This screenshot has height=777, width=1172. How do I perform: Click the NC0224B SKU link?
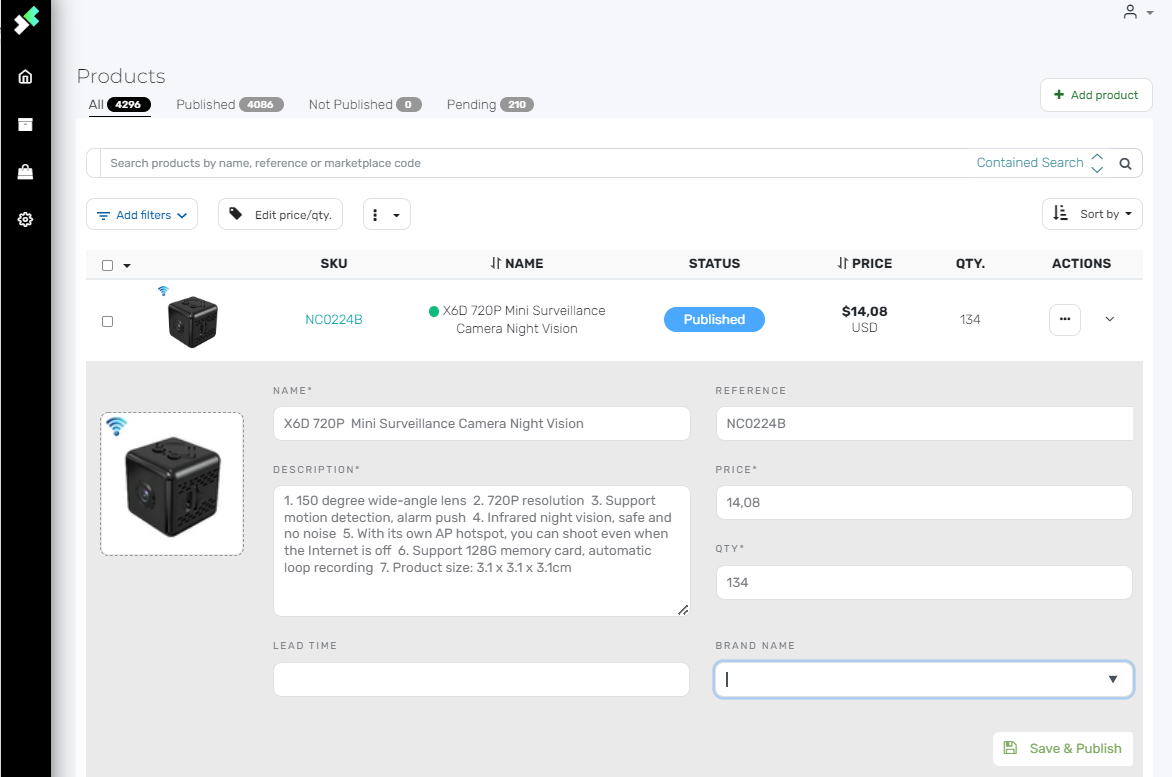click(334, 320)
